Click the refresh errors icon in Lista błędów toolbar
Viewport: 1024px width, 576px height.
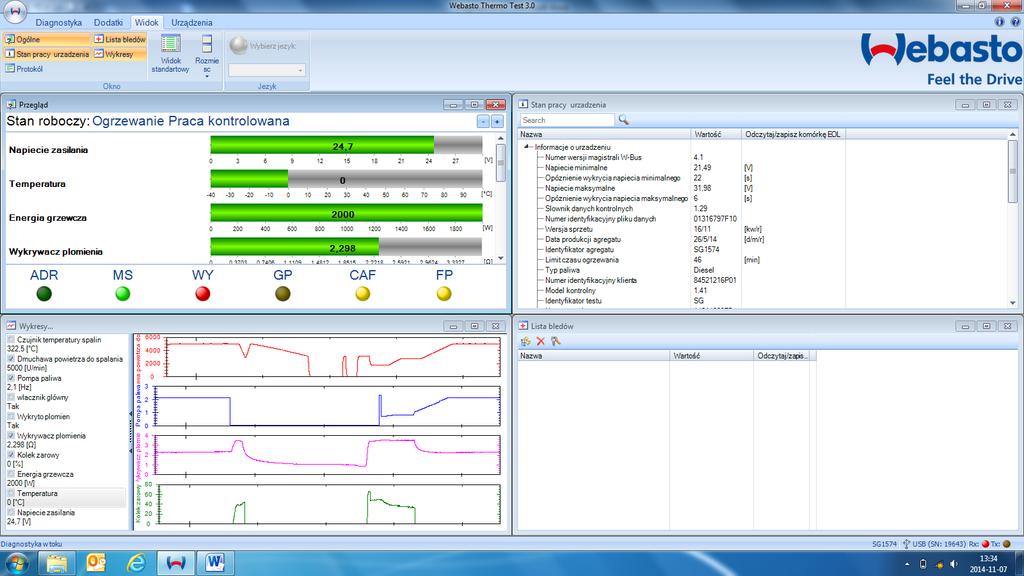pyautogui.click(x=526, y=341)
